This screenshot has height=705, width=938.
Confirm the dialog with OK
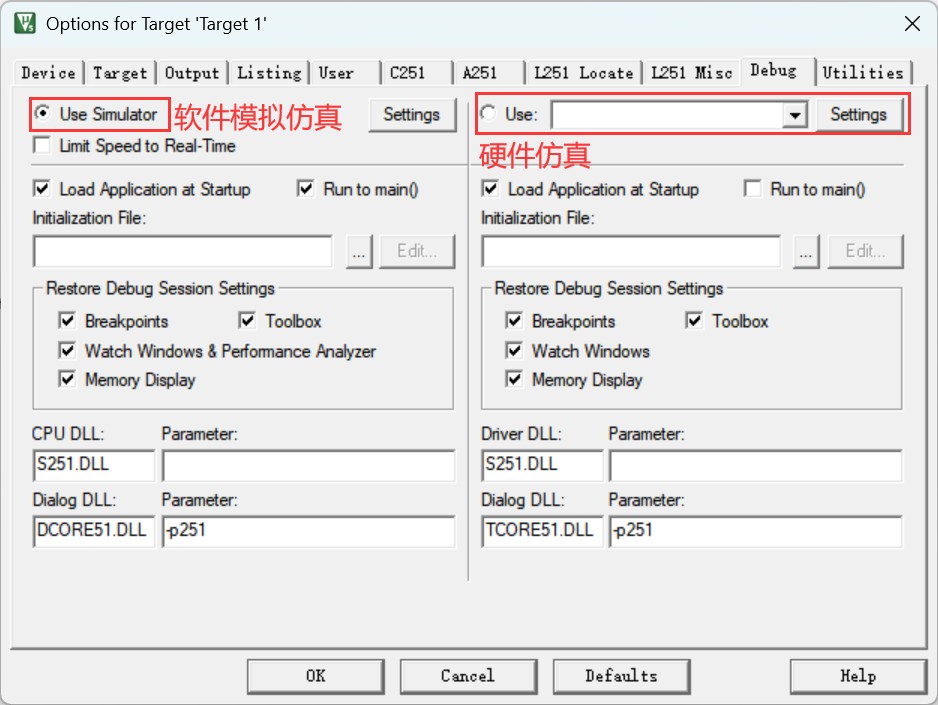[x=316, y=676]
